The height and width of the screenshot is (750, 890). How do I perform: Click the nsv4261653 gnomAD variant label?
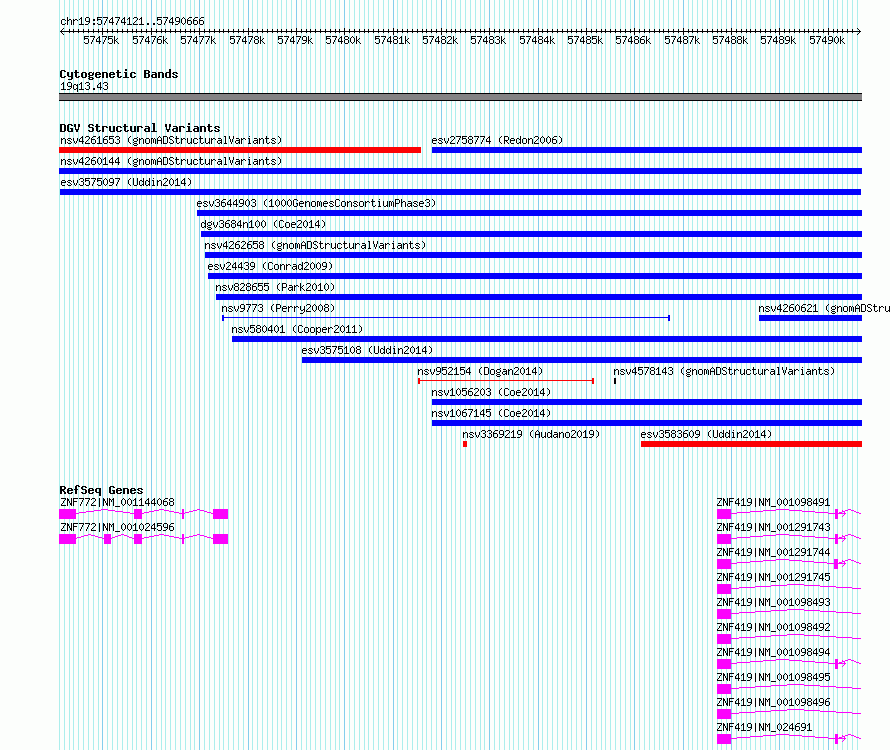[171, 140]
